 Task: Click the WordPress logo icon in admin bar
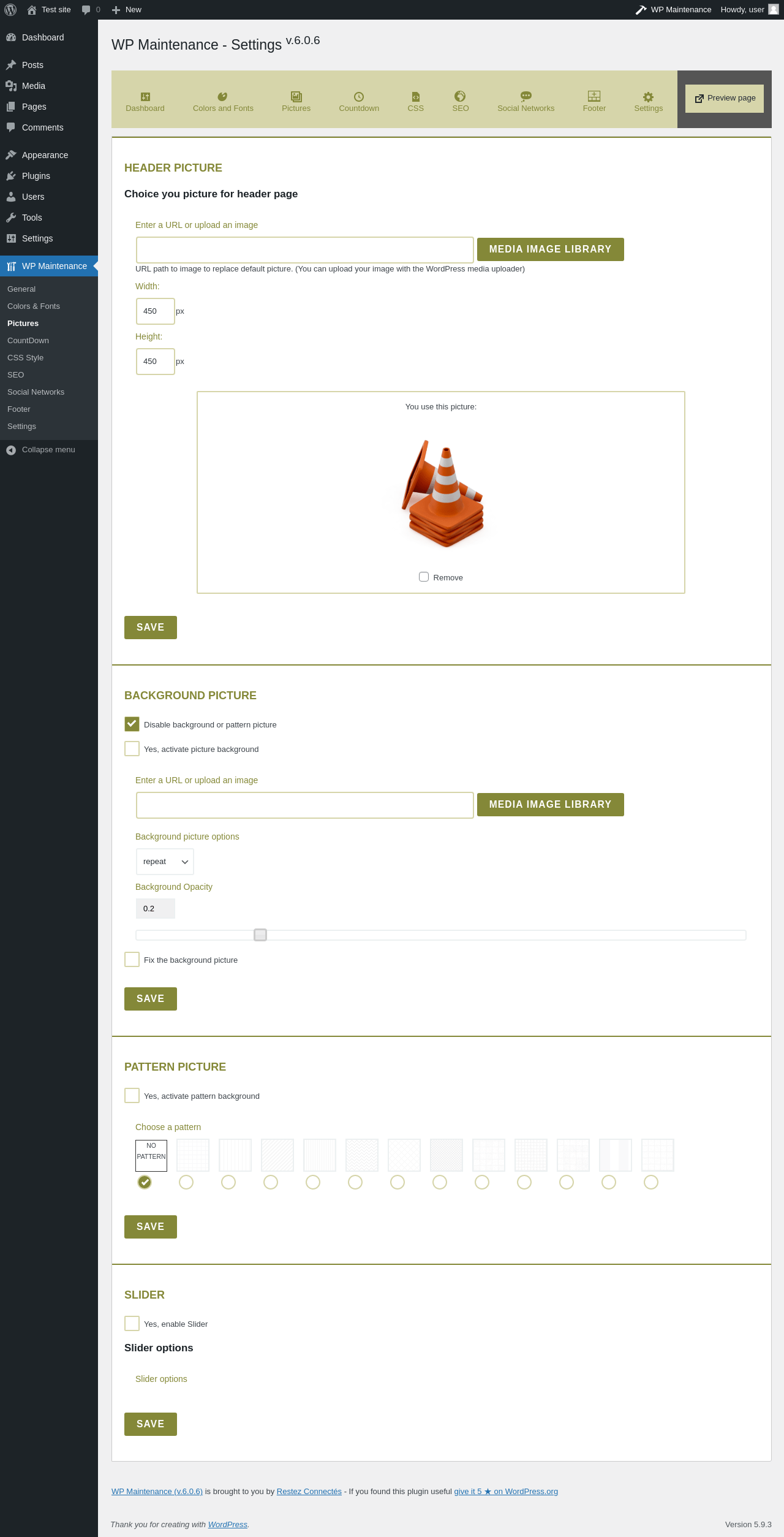pos(10,10)
